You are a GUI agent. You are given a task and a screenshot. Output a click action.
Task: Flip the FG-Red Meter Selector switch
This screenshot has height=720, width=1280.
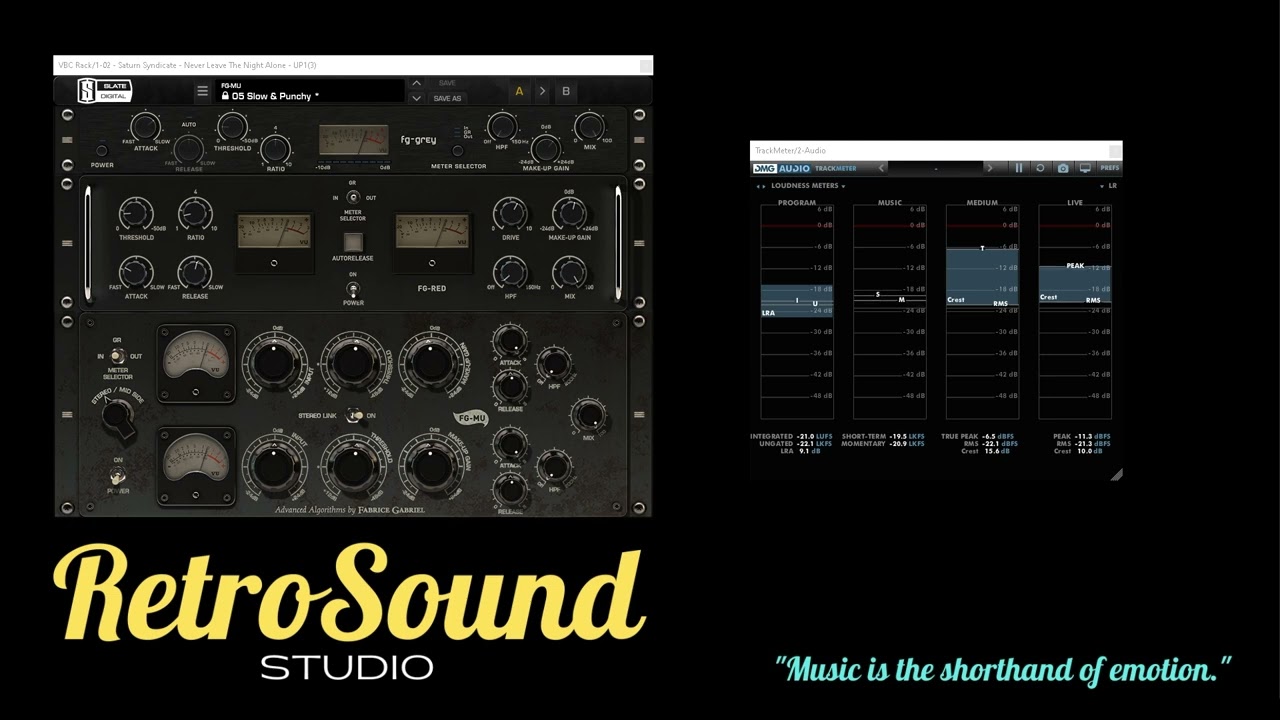point(352,198)
